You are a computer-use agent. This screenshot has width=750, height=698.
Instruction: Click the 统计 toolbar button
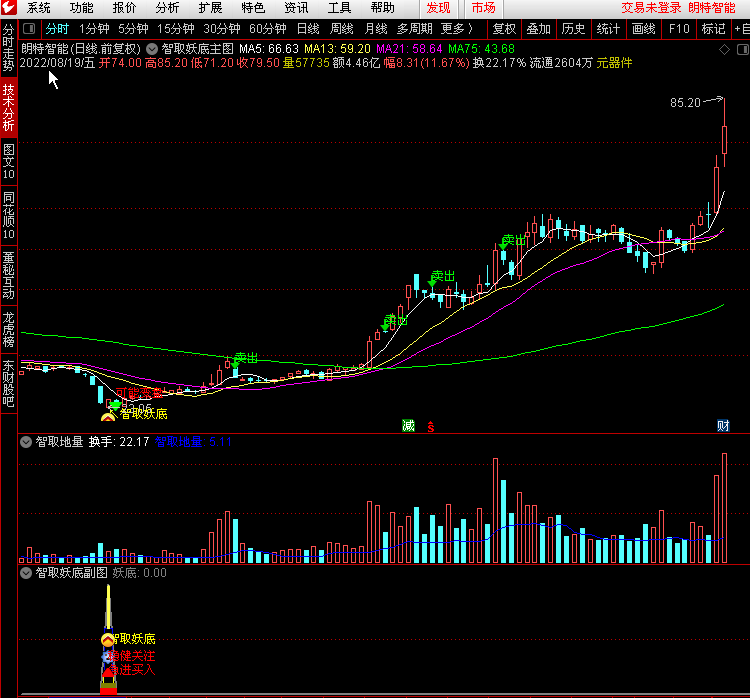pyautogui.click(x=608, y=29)
